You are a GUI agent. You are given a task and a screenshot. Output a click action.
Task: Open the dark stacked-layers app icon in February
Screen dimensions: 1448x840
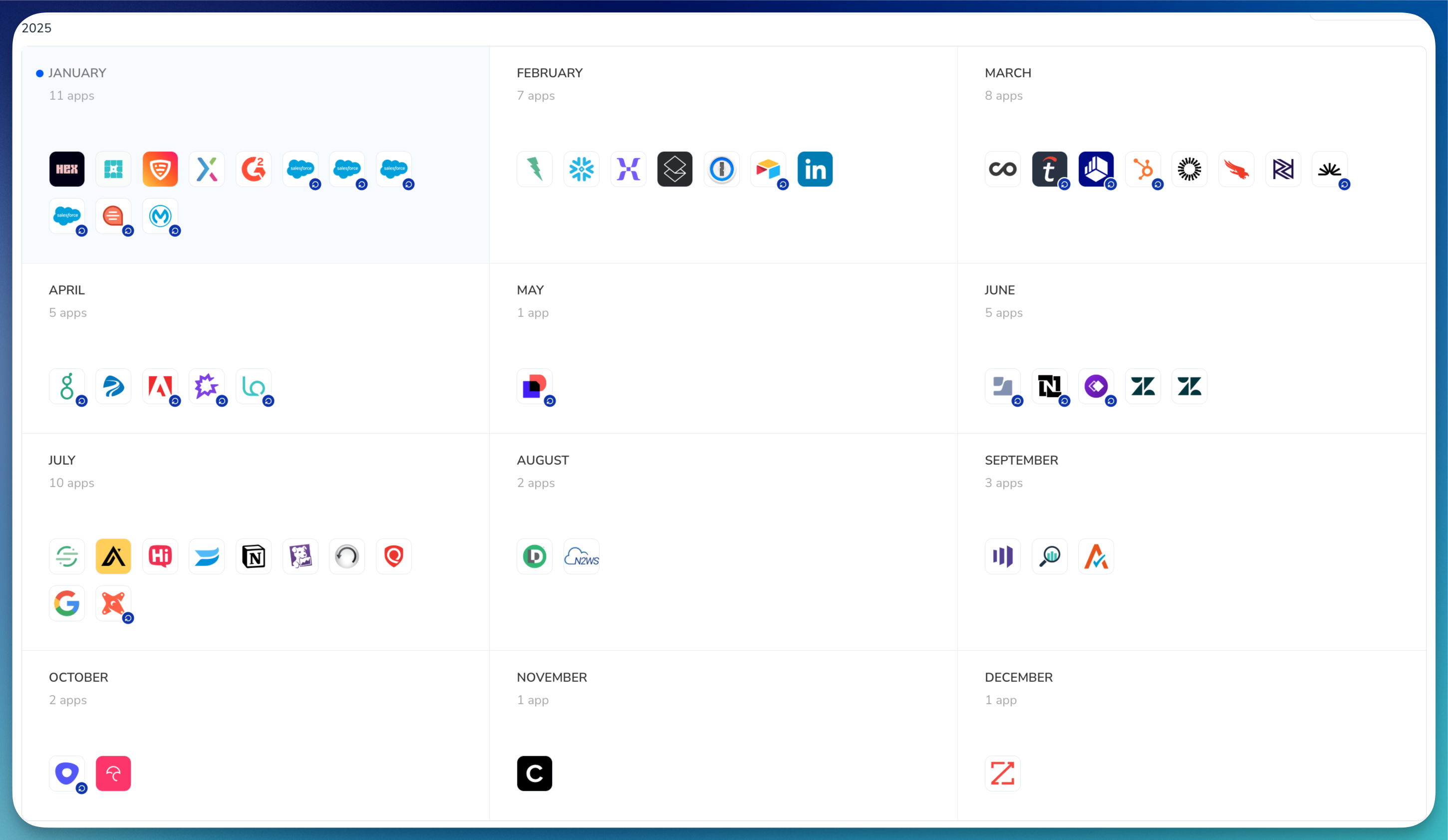click(x=674, y=169)
